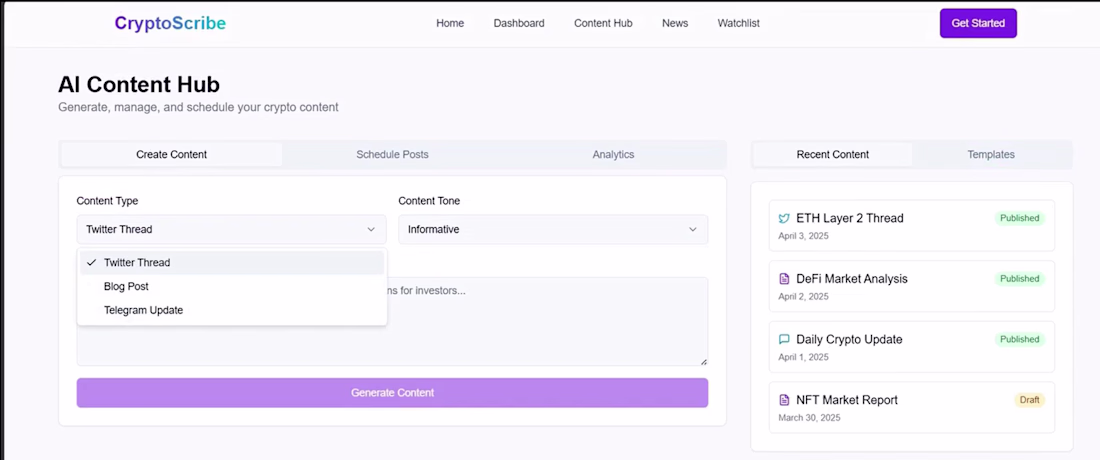The height and width of the screenshot is (460, 1100).
Task: Go to the Dashboard nav link
Action: (x=518, y=23)
